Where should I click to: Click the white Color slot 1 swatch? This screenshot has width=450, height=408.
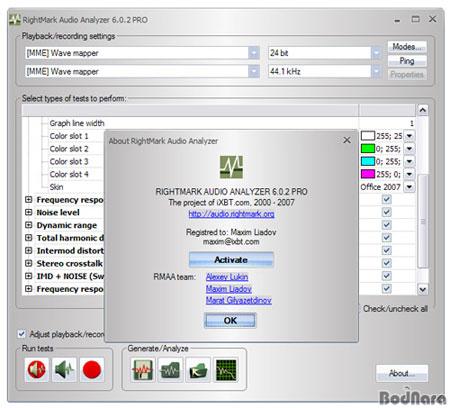point(368,136)
